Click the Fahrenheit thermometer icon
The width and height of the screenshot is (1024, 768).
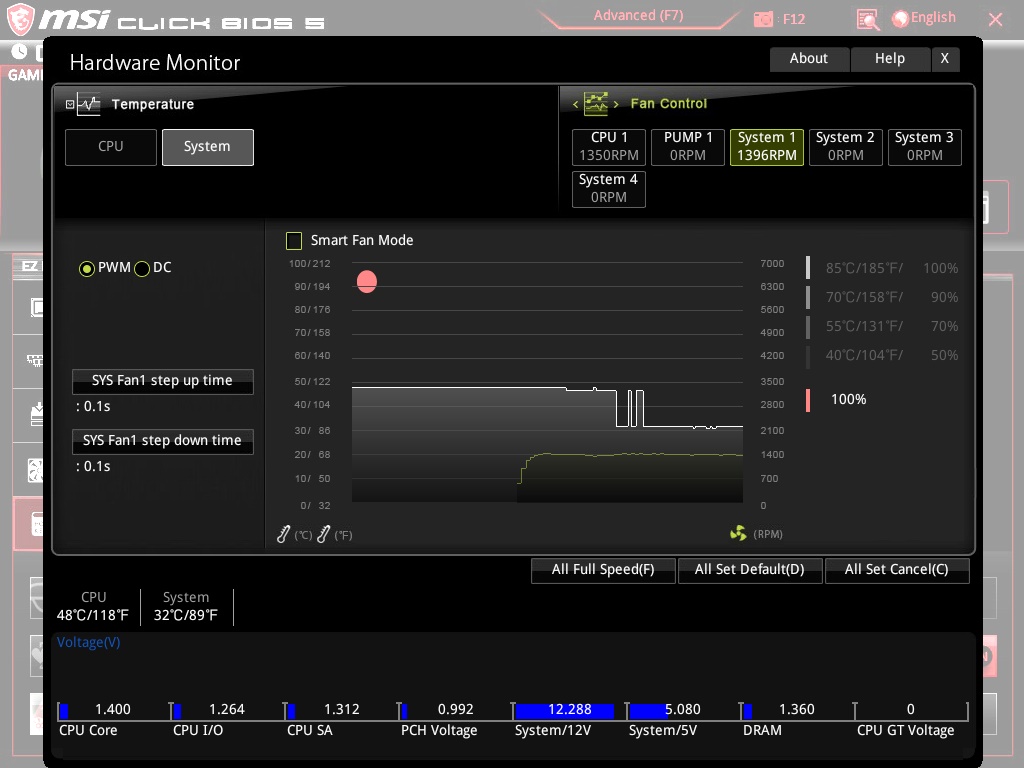[x=323, y=535]
